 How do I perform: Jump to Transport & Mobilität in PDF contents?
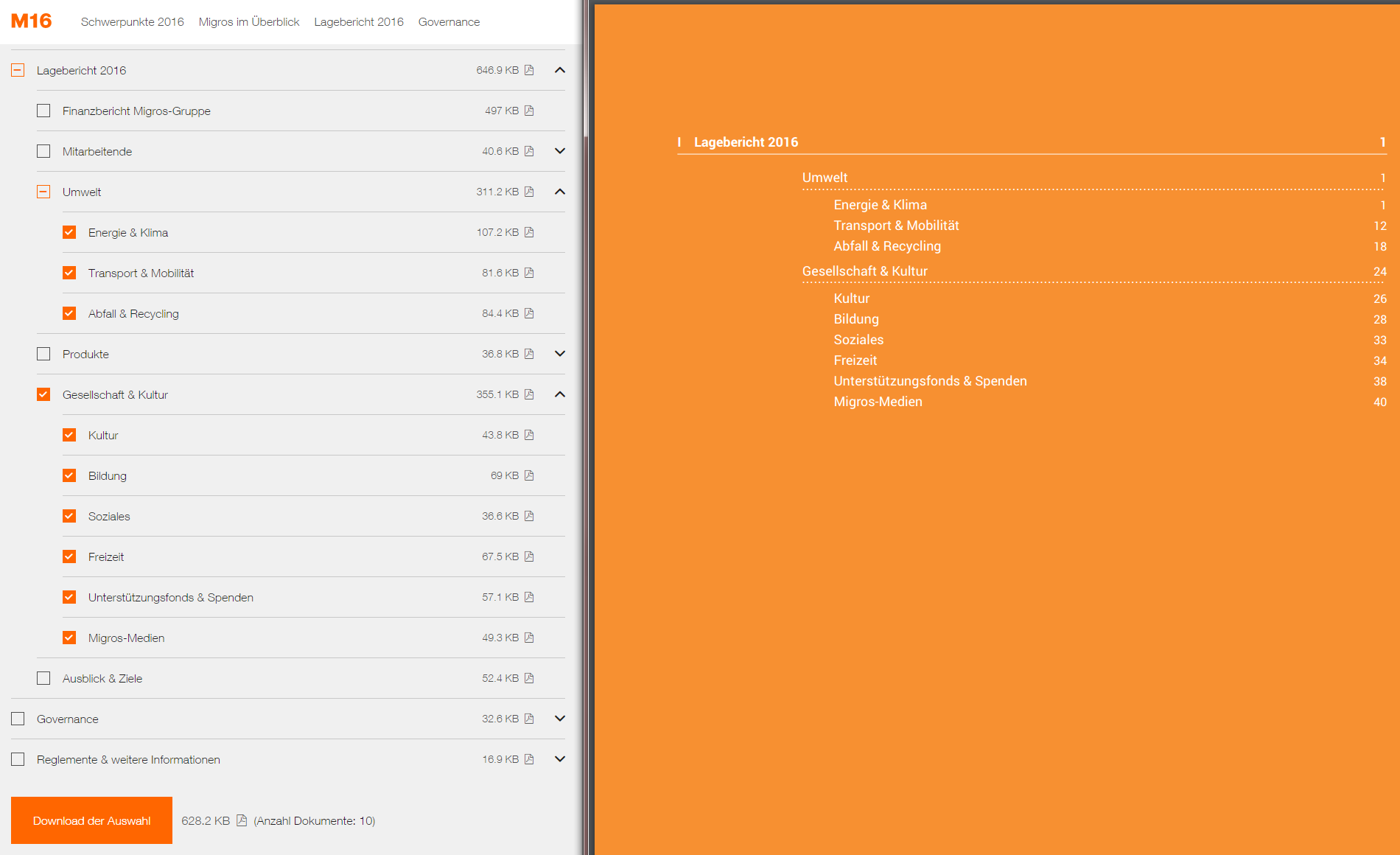896,226
